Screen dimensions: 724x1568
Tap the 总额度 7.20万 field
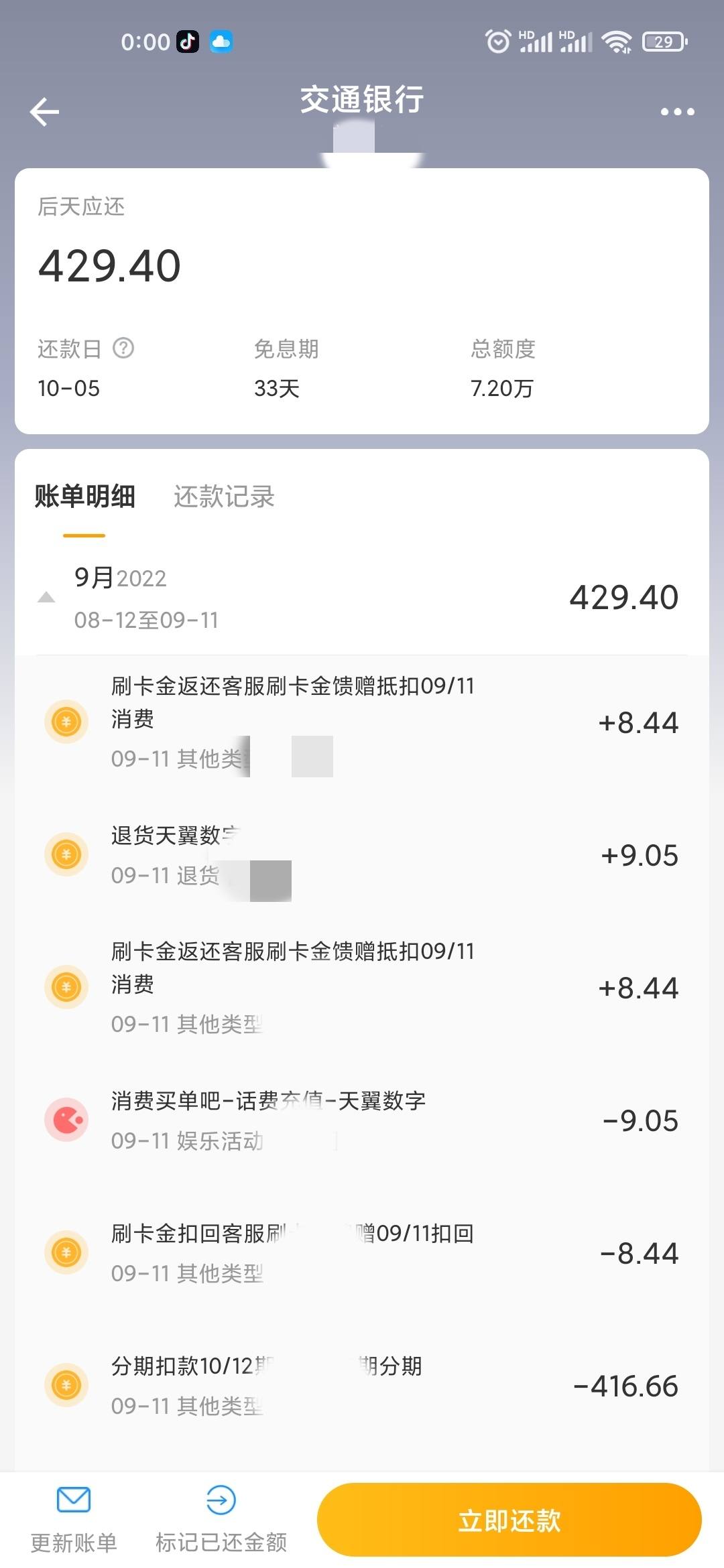(503, 368)
